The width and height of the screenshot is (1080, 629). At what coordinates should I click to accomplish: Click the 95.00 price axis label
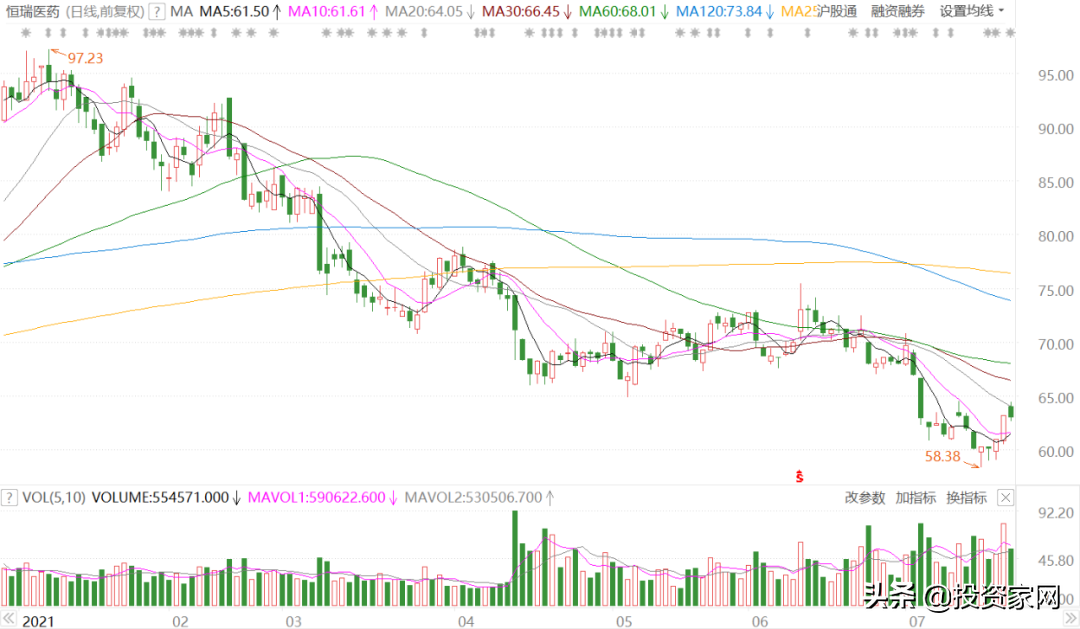[x=1055, y=75]
